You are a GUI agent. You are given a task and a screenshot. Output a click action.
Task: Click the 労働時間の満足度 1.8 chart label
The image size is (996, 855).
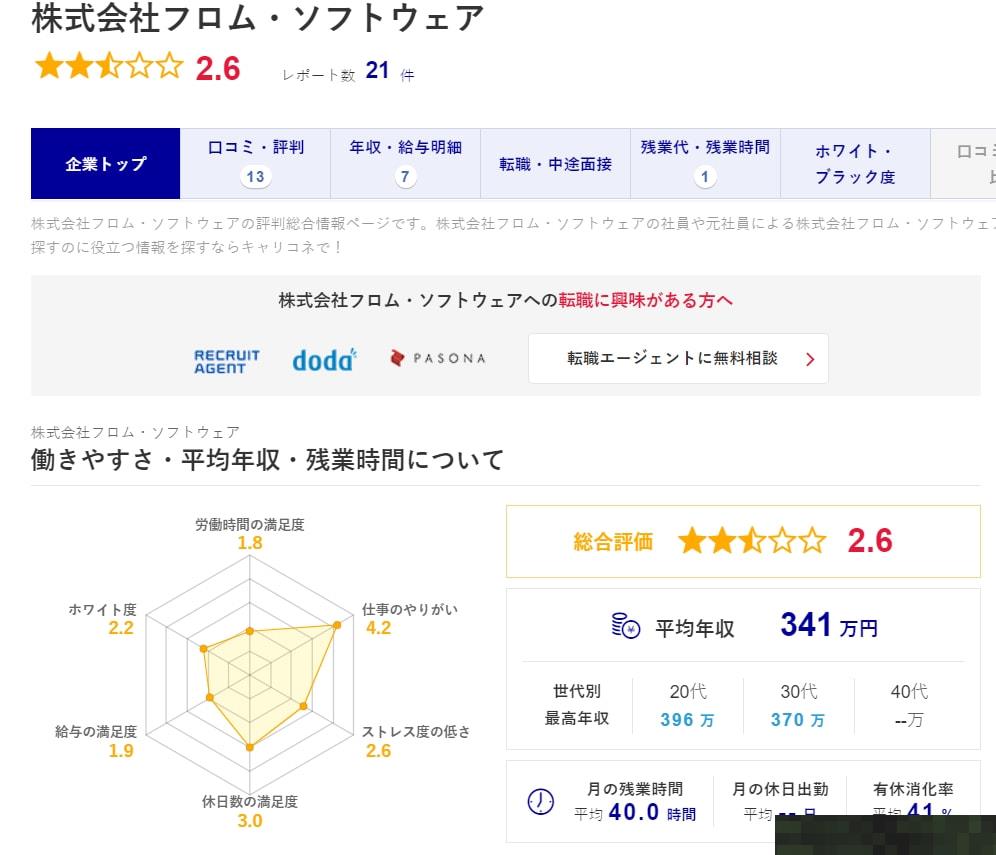(250, 534)
